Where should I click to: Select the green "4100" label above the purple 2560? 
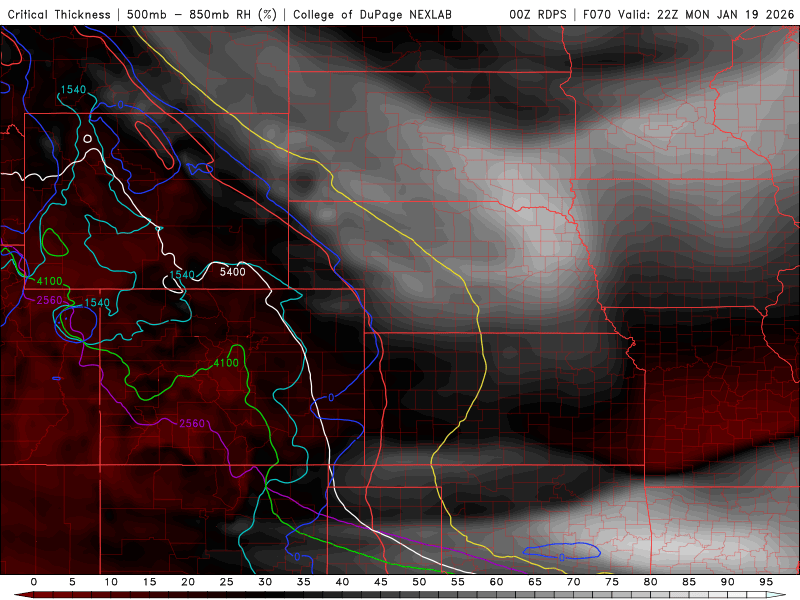tap(49, 281)
